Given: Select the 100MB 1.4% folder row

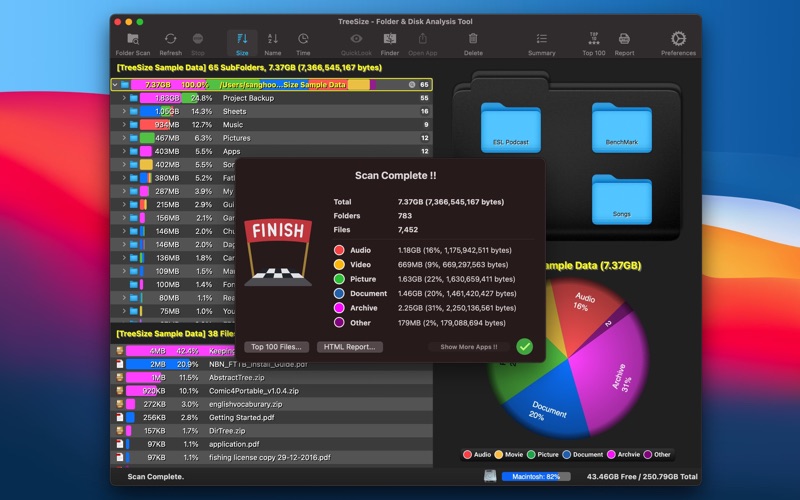Looking at the screenshot, I should pos(173,284).
